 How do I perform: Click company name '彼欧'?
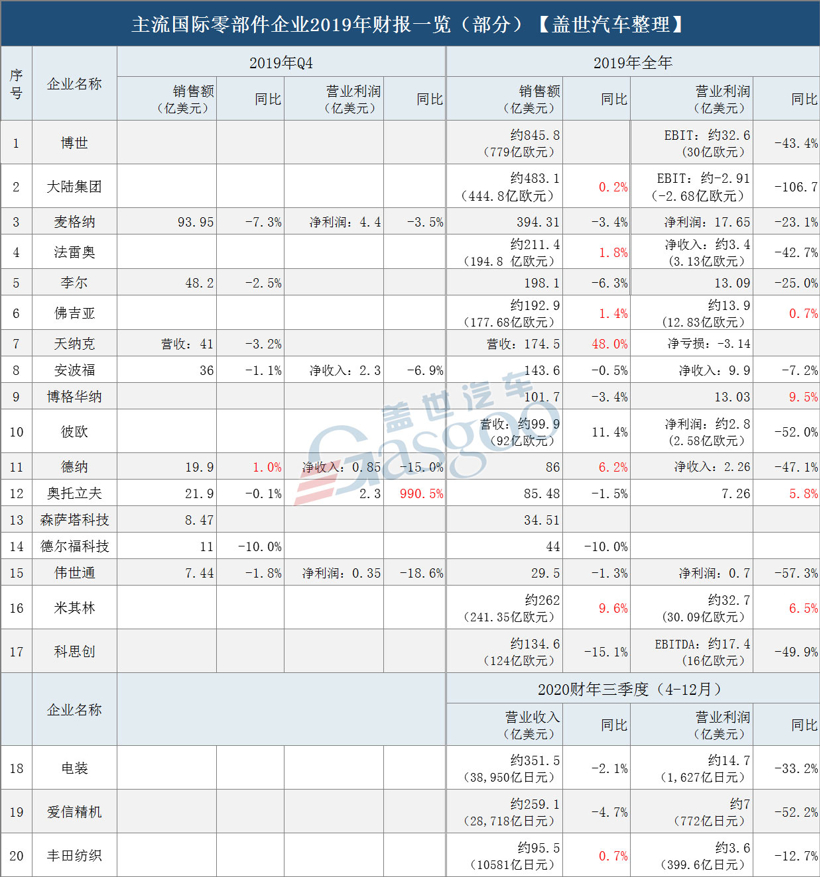point(74,432)
